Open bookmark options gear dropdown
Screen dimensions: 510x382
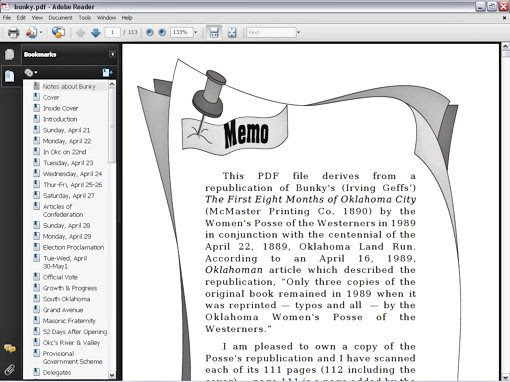(x=31, y=72)
